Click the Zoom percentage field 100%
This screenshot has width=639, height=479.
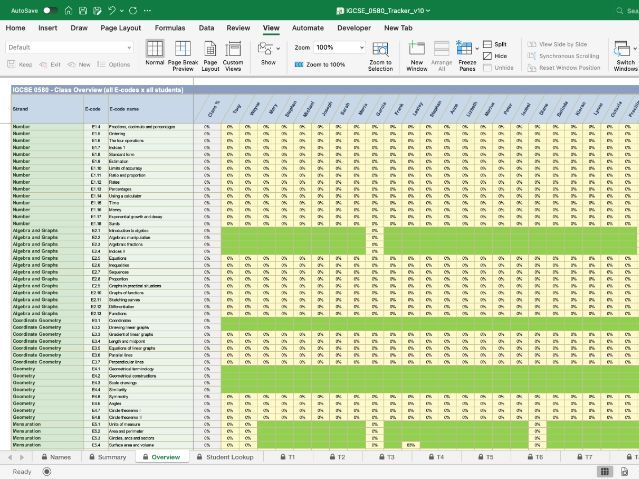pyautogui.click(x=335, y=47)
